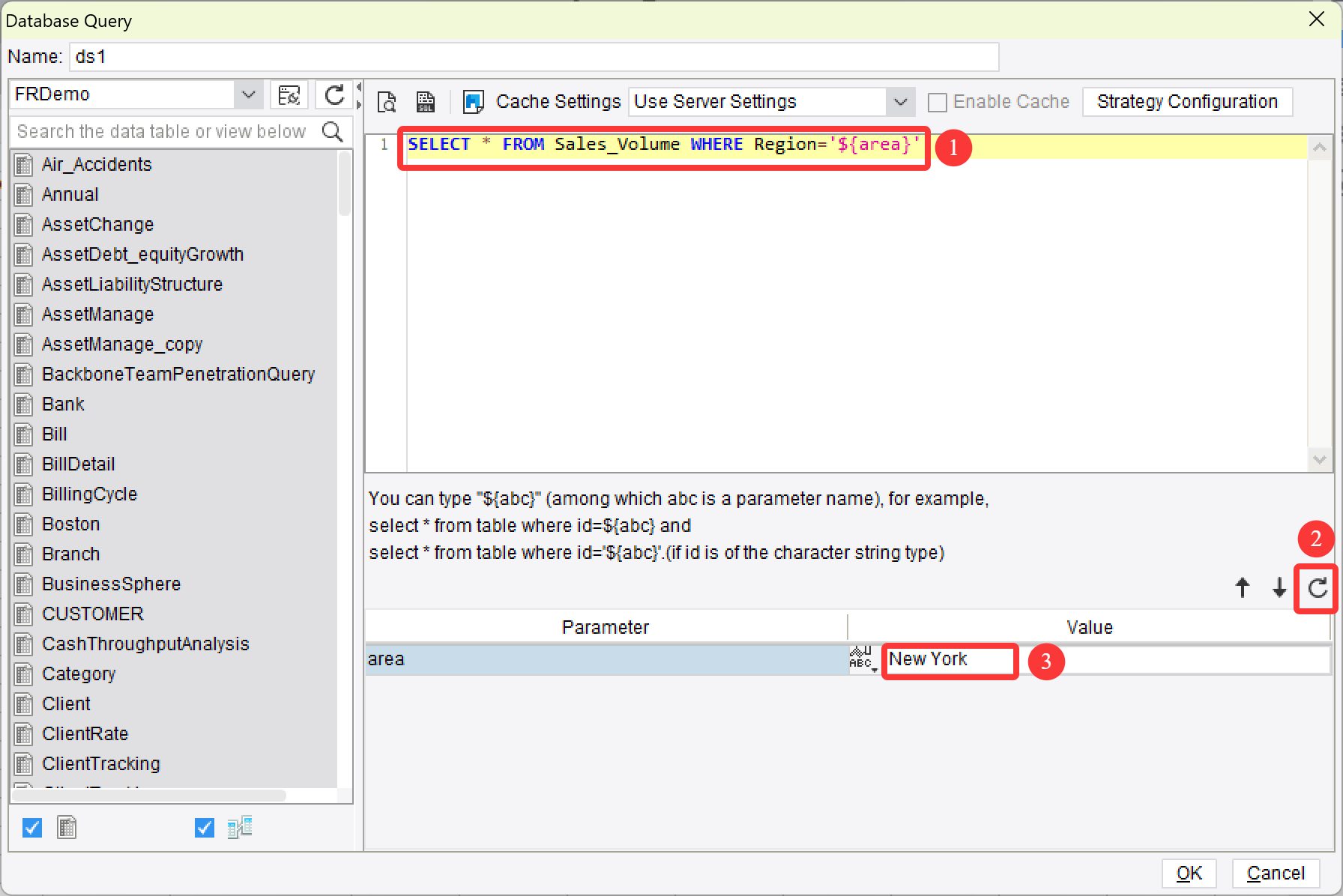Toggle the table visibility checkbox at bottom left
The width and height of the screenshot is (1343, 896).
coord(31,827)
